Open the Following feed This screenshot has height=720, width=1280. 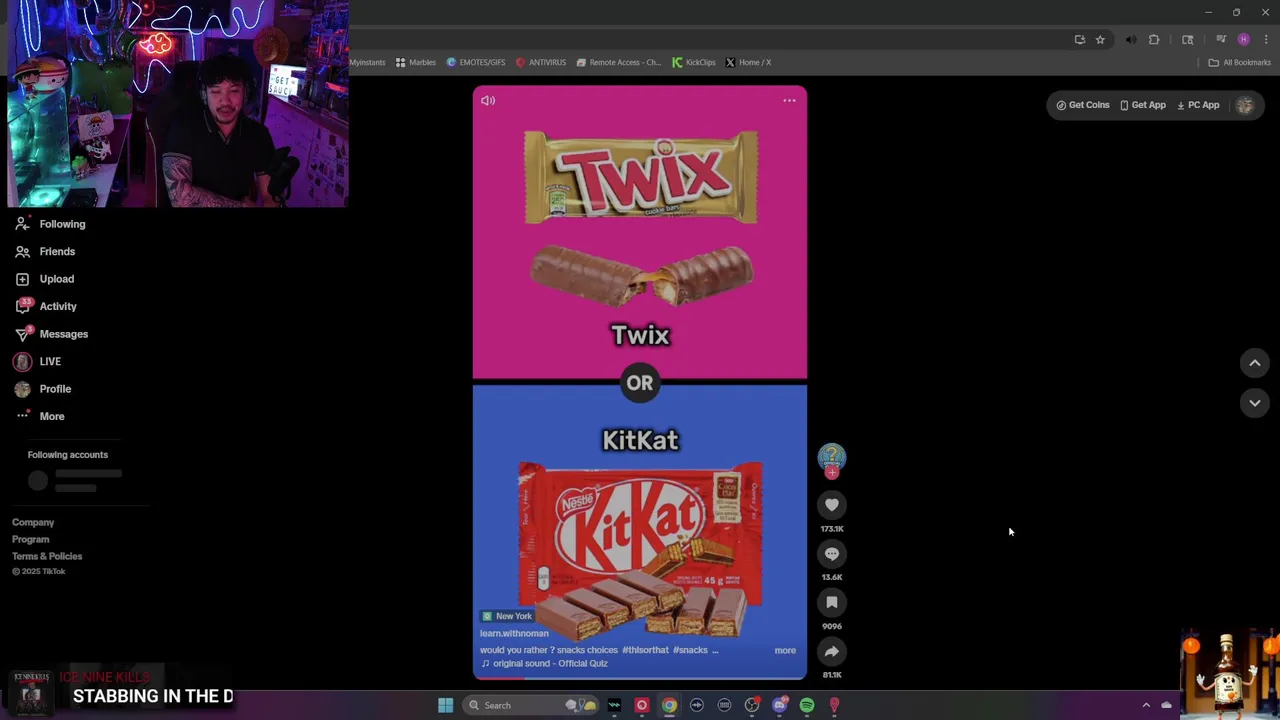click(50, 224)
